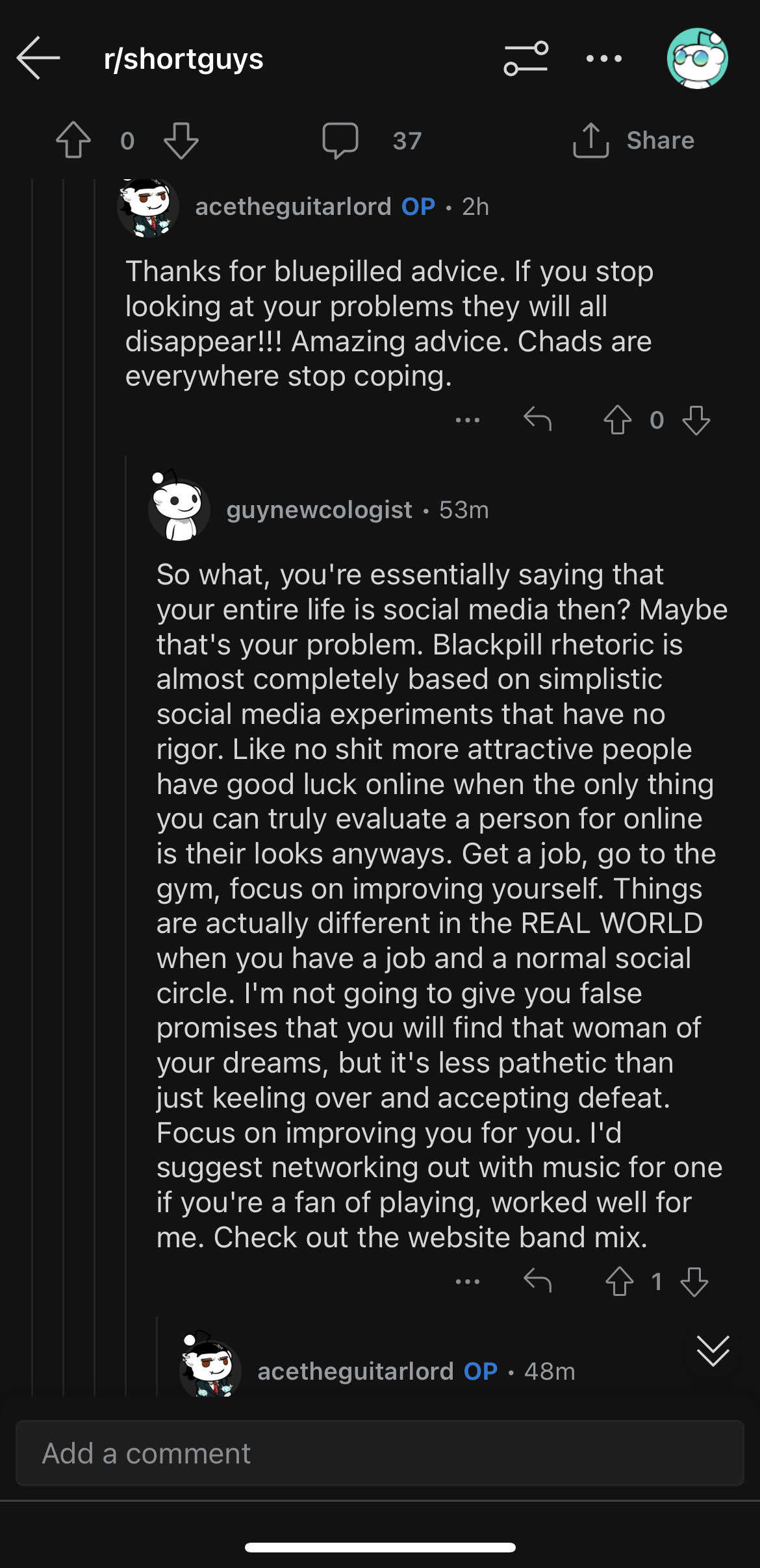Share this post
The image size is (760, 1568).
[633, 140]
